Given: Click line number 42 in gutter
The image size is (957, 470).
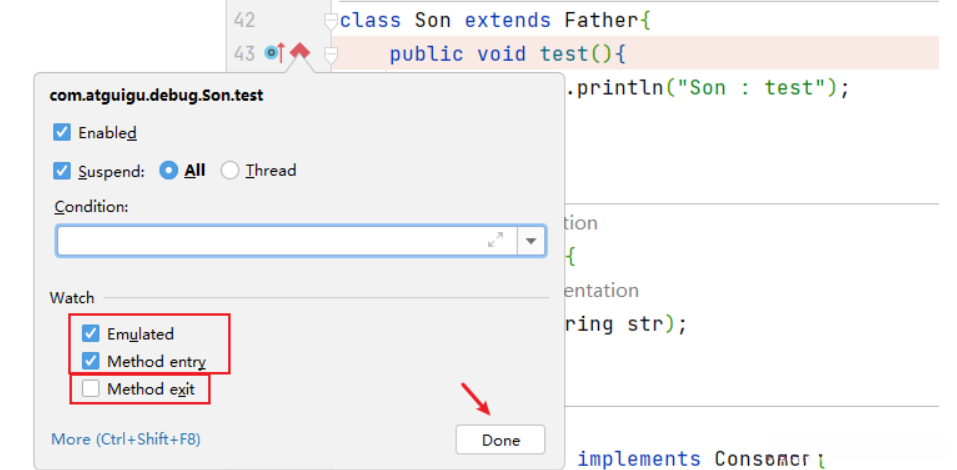Looking at the screenshot, I should pyautogui.click(x=244, y=20).
